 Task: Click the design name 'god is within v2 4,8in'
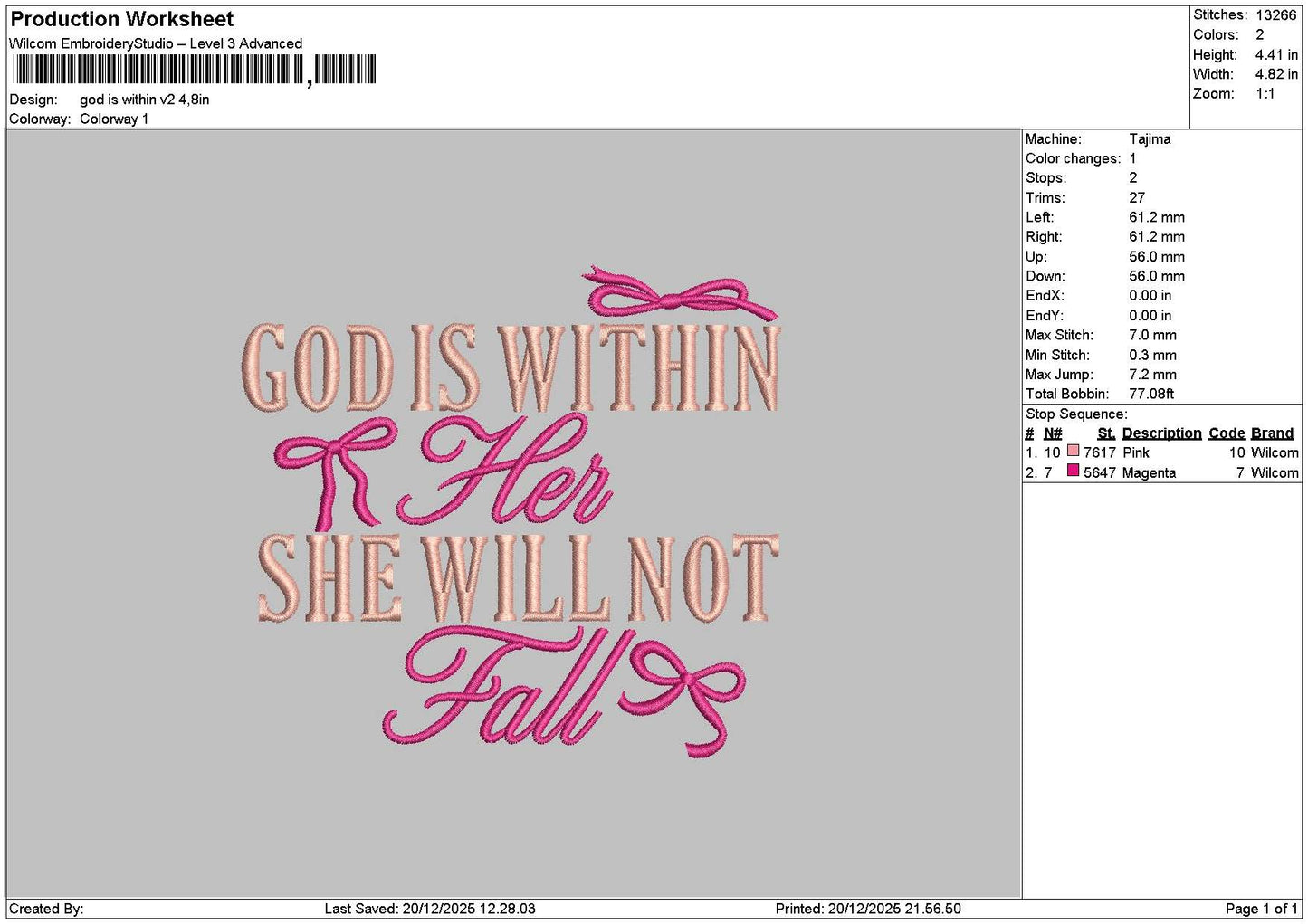pyautogui.click(x=145, y=100)
